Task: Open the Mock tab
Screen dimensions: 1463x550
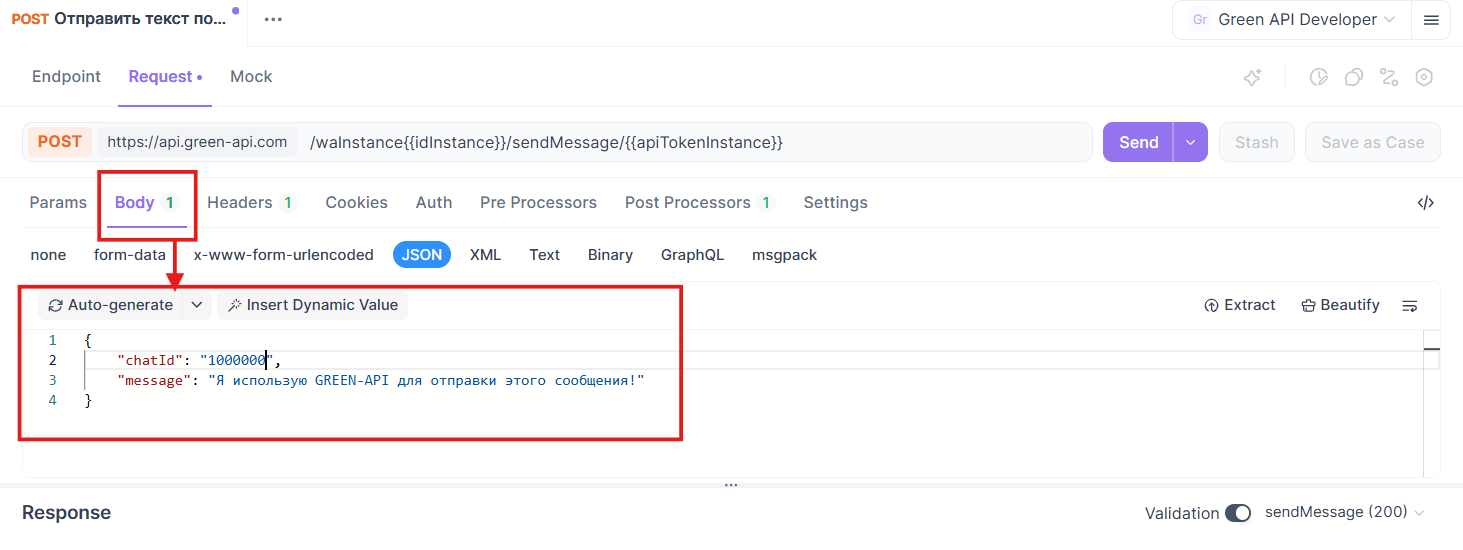Action: tap(251, 77)
